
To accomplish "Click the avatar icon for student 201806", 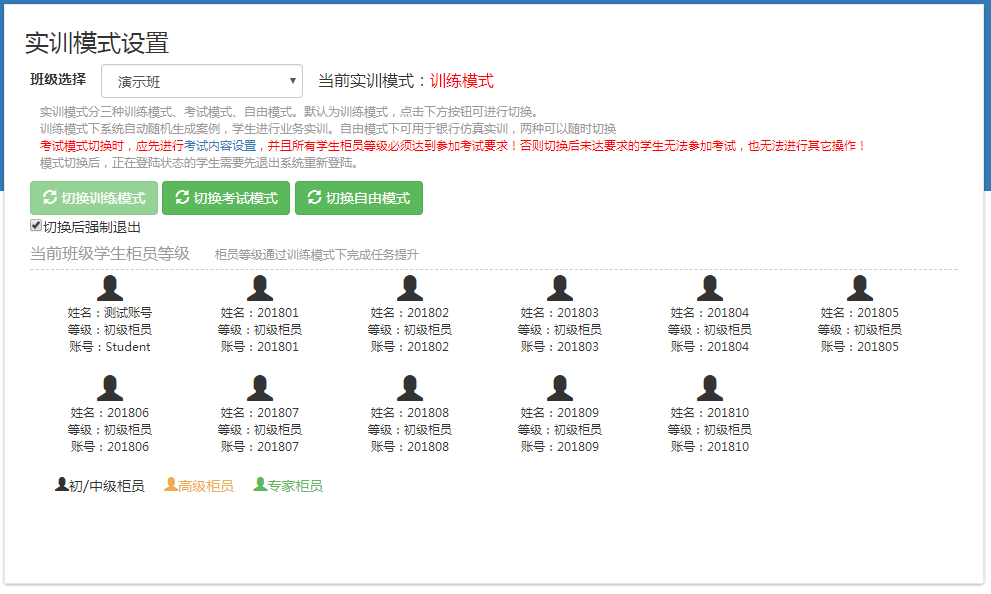I will (x=110, y=388).
